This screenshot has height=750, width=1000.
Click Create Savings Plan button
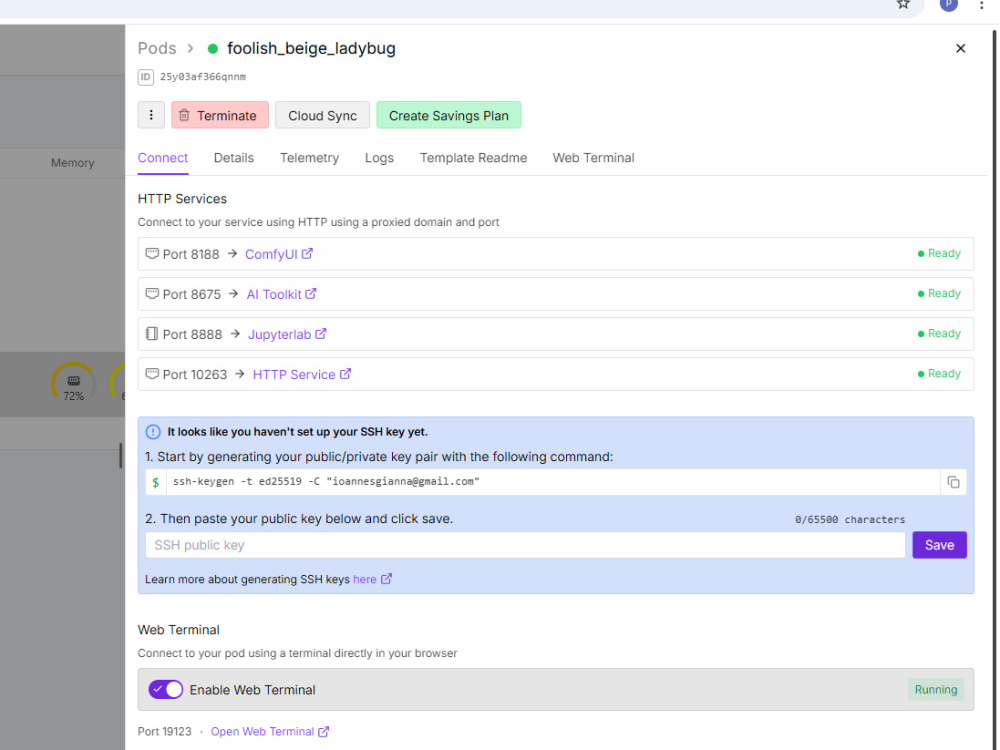point(448,115)
